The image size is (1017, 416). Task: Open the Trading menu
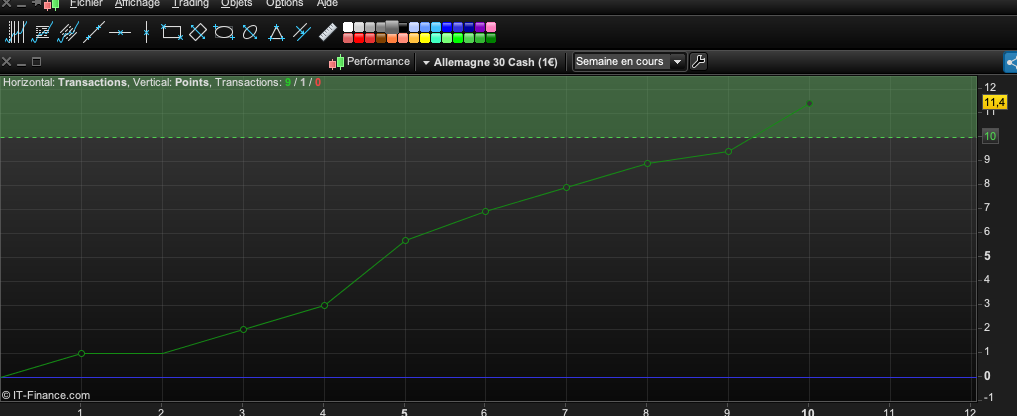pos(190,3)
